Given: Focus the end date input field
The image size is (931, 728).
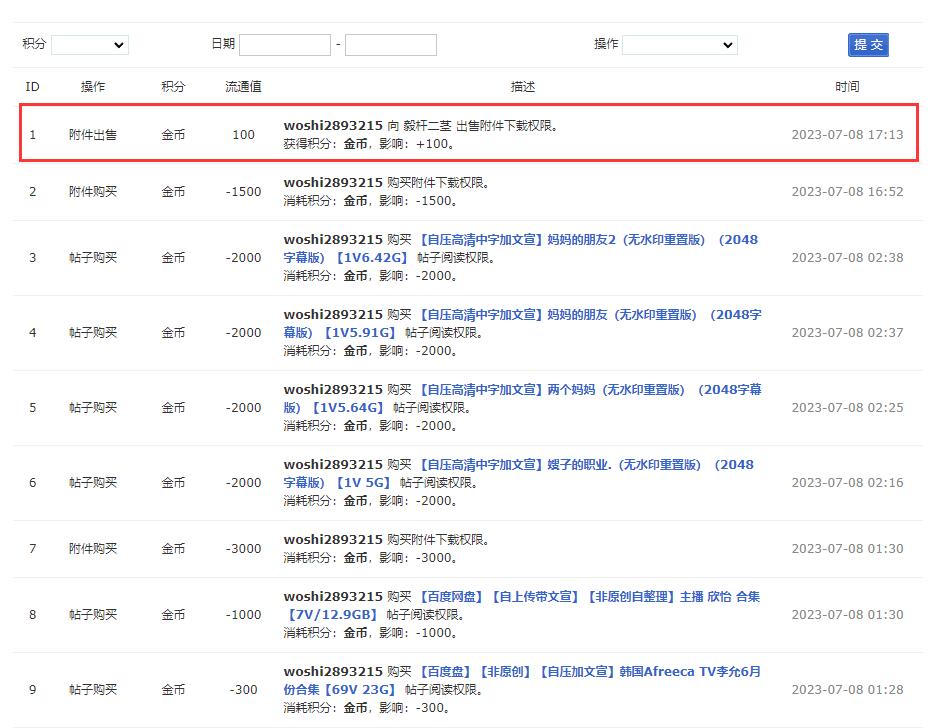Looking at the screenshot, I should [391, 45].
